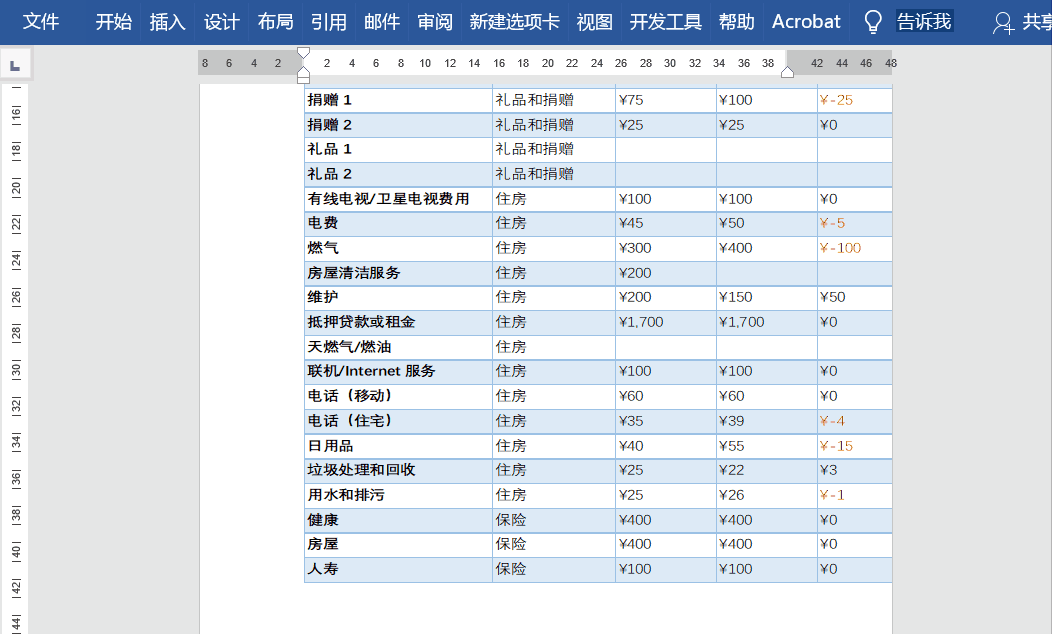Click the ¥-100 difference value
The width and height of the screenshot is (1052, 634).
click(840, 248)
